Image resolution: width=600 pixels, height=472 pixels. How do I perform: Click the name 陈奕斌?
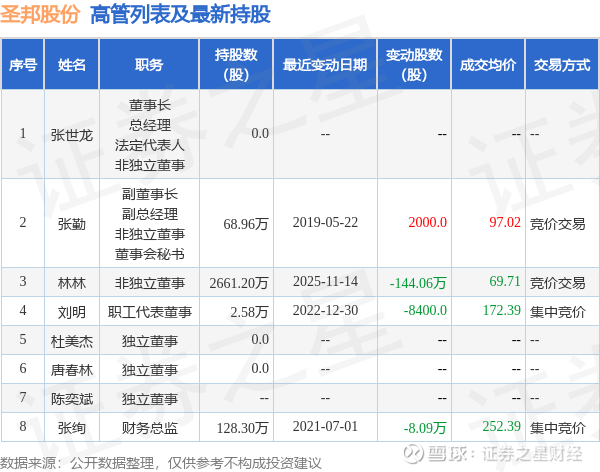[72, 399]
